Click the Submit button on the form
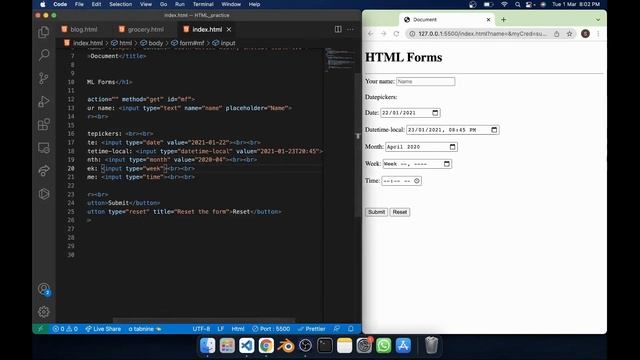 (376, 212)
